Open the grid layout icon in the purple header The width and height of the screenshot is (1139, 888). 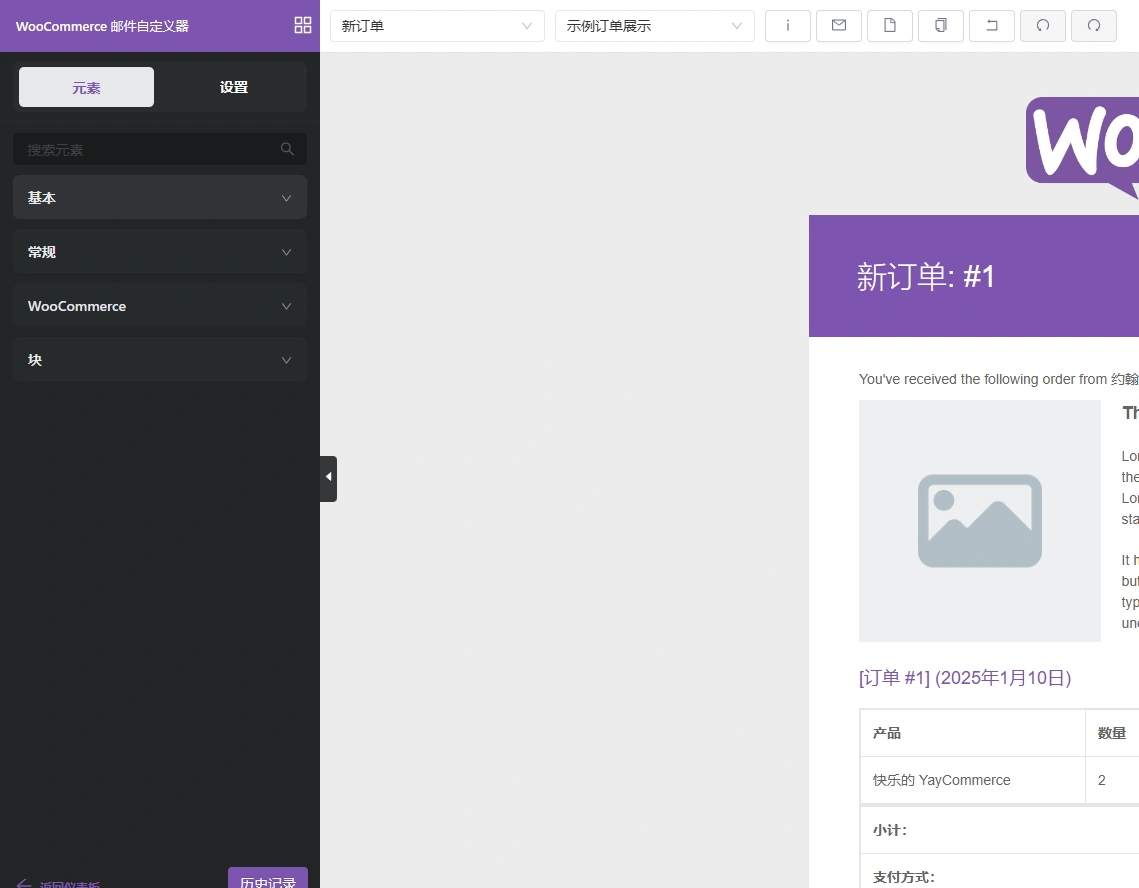(x=302, y=25)
